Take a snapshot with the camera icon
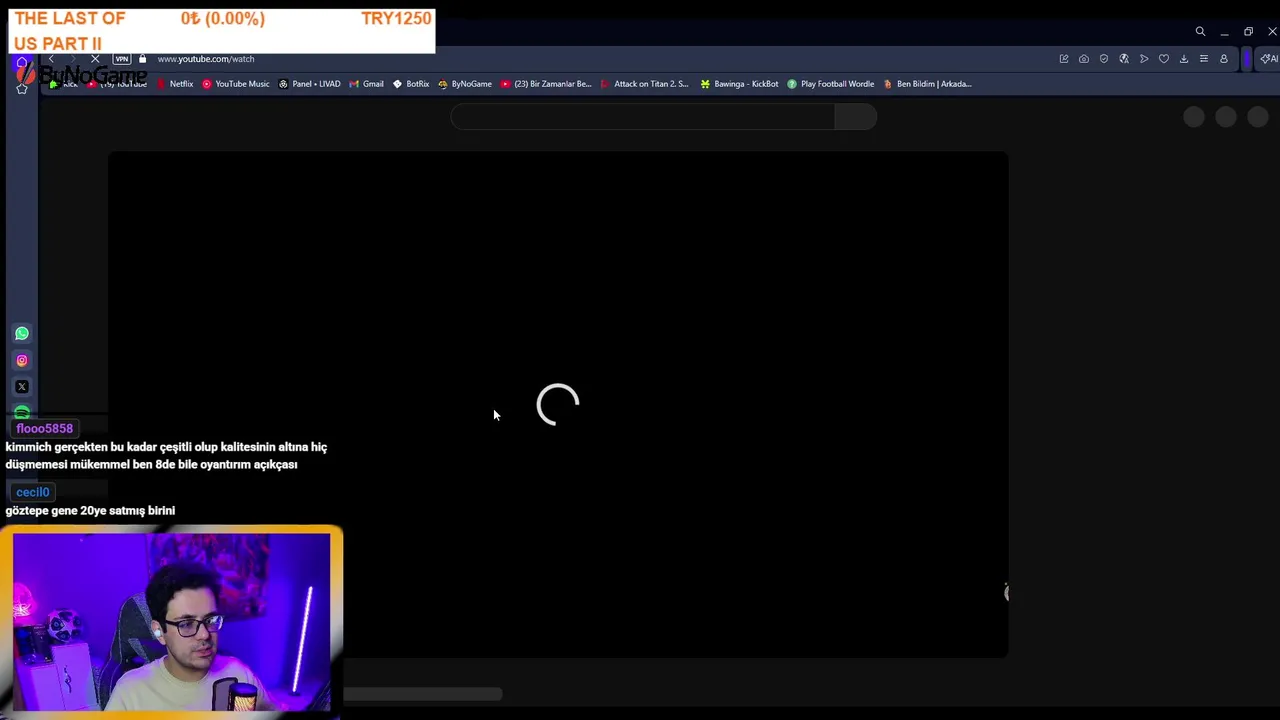 [1084, 59]
